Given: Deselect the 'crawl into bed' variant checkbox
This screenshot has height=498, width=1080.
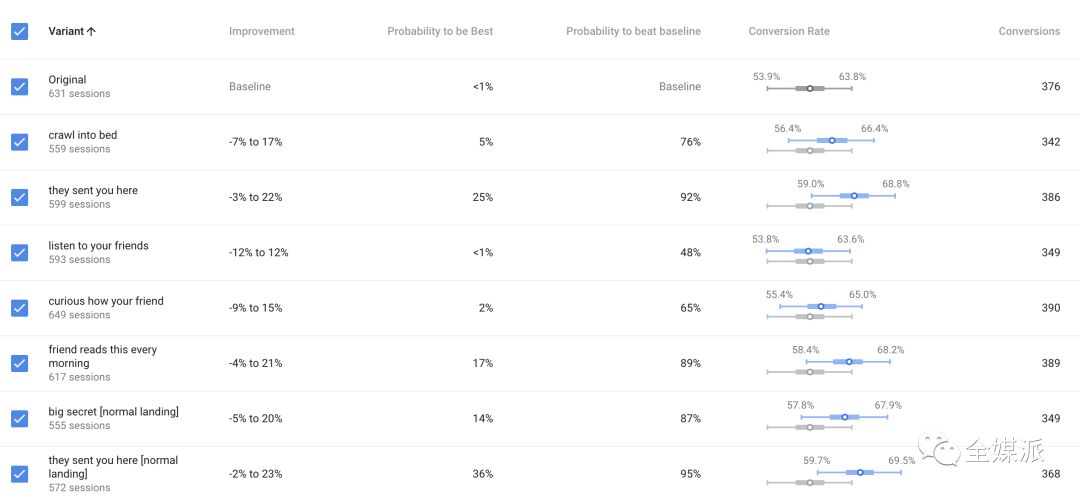Looking at the screenshot, I should click(x=19, y=142).
